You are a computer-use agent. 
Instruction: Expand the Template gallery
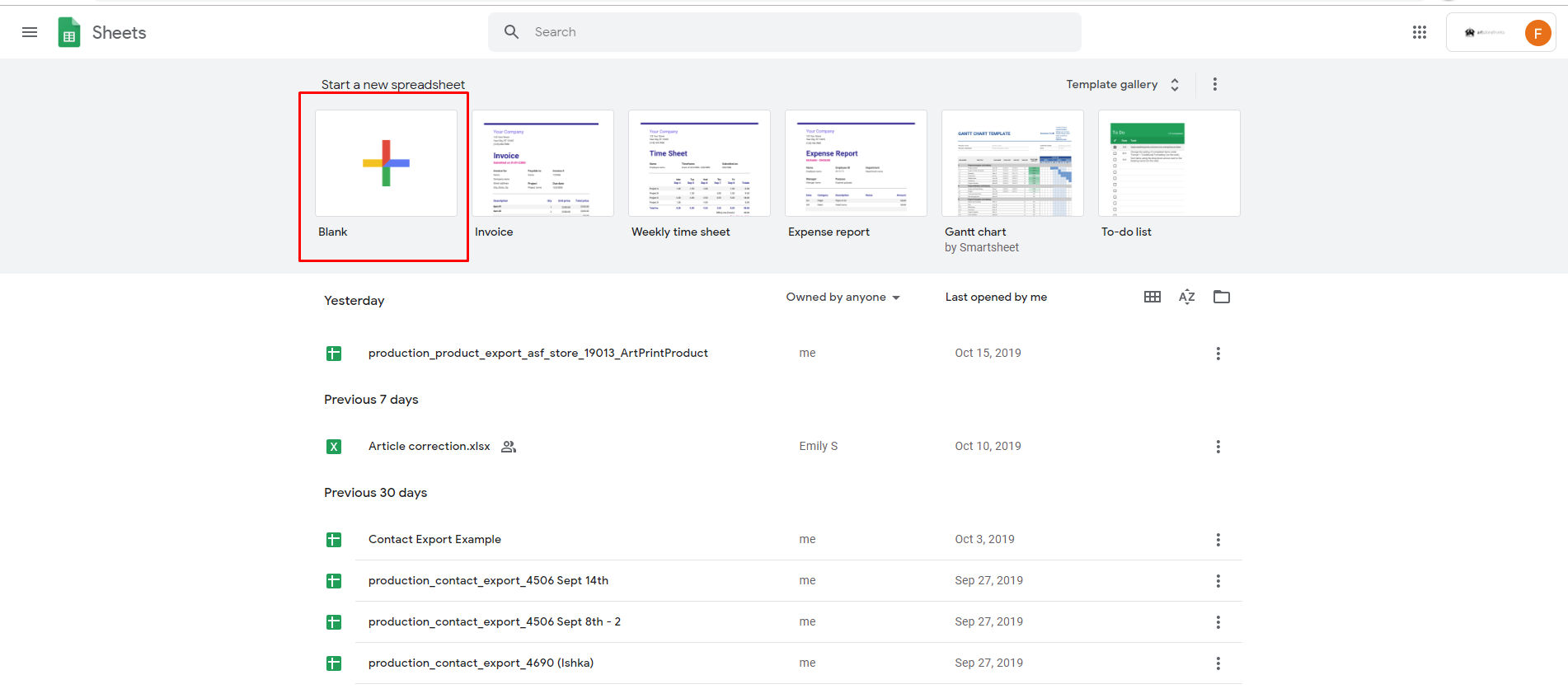coord(1122,84)
